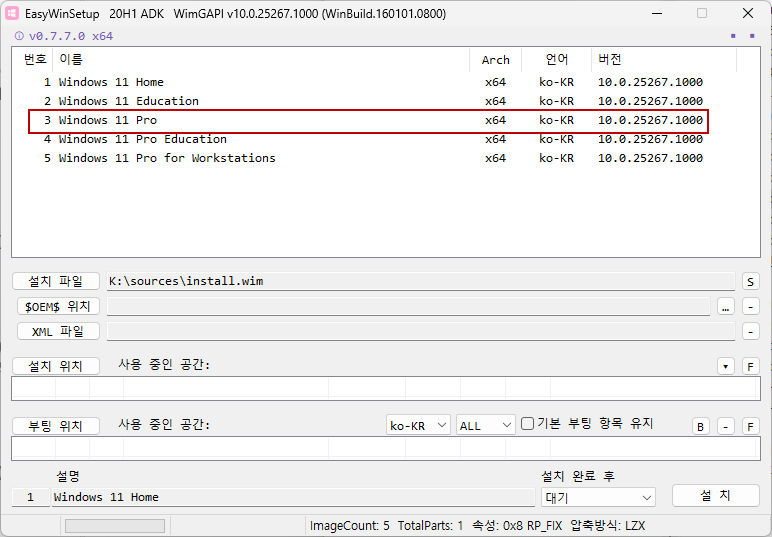Click the EasyWinSetup app icon in title bar

pos(12,13)
